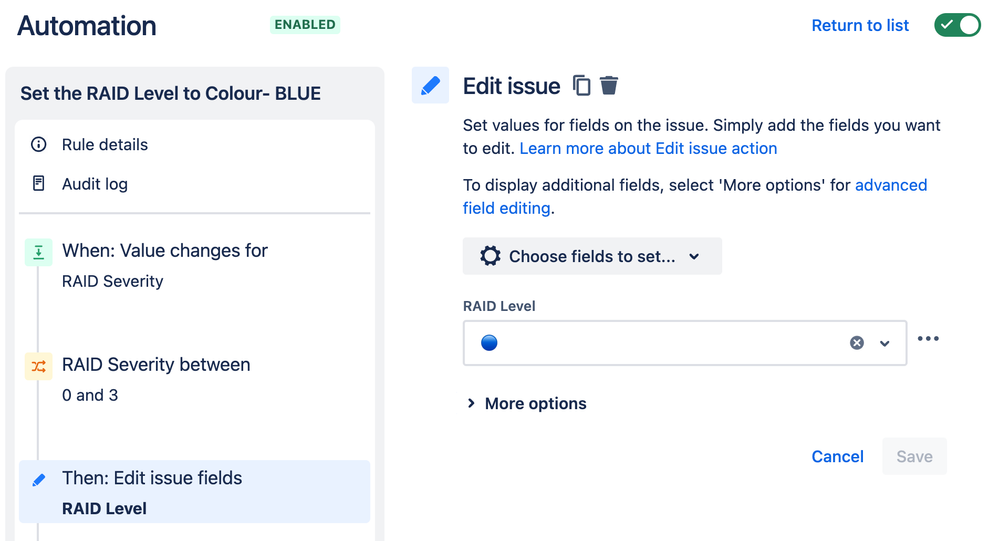999x541 pixels.
Task: Click Return to list link
Action: point(860,26)
